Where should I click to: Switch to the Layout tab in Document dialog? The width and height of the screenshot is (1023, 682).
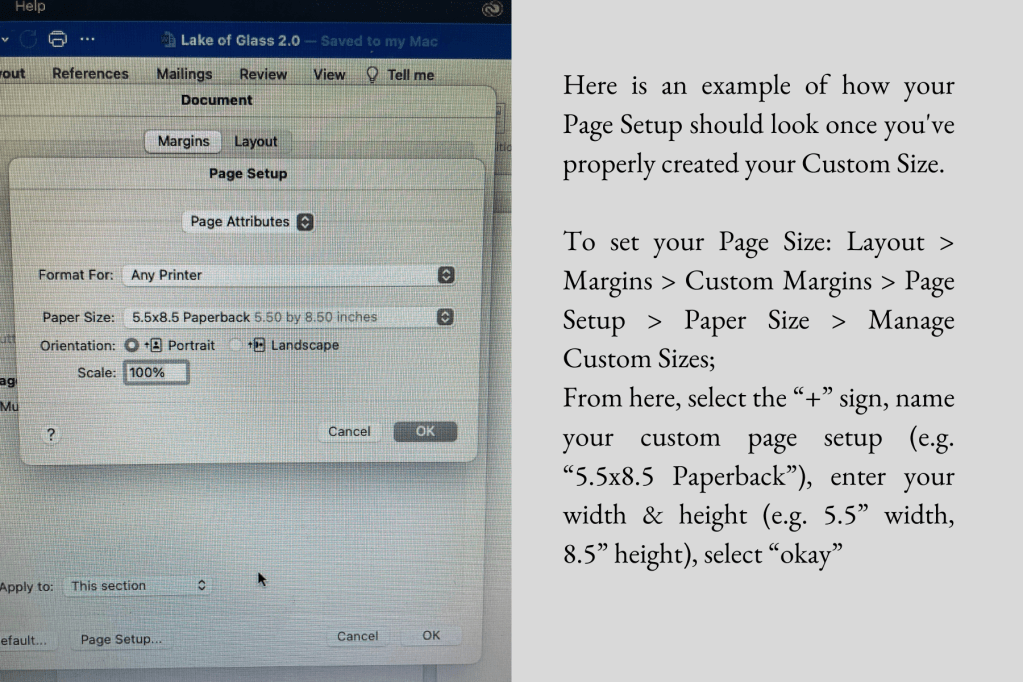click(x=255, y=141)
